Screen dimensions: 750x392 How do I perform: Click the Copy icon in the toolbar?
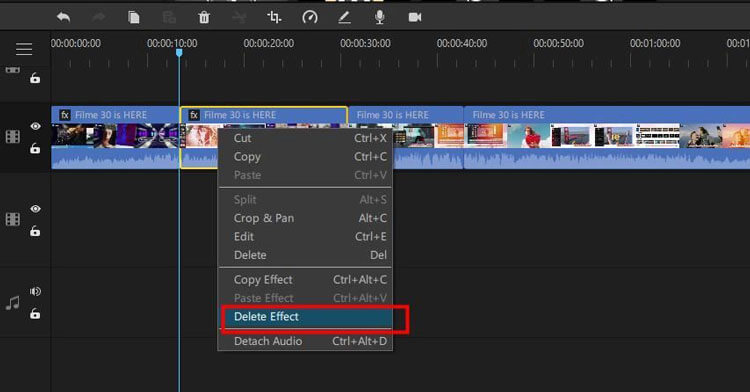click(x=133, y=18)
